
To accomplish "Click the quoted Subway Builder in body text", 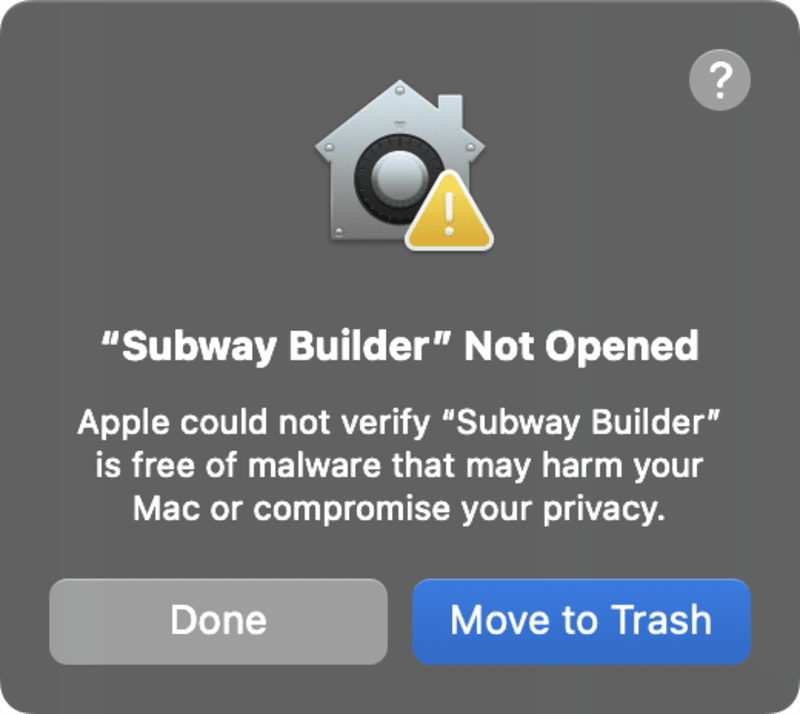I will pos(582,423).
